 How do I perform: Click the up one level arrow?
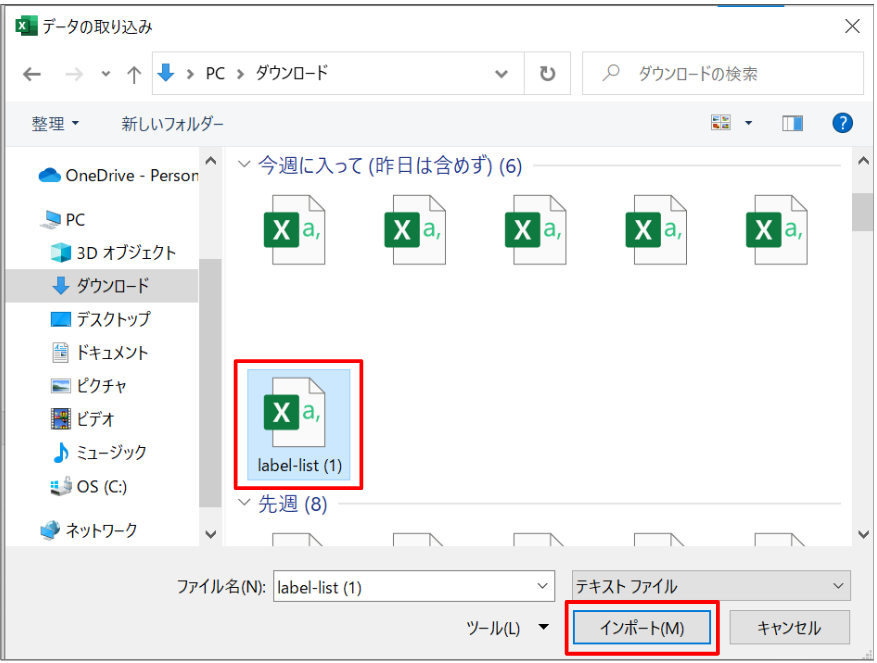134,74
